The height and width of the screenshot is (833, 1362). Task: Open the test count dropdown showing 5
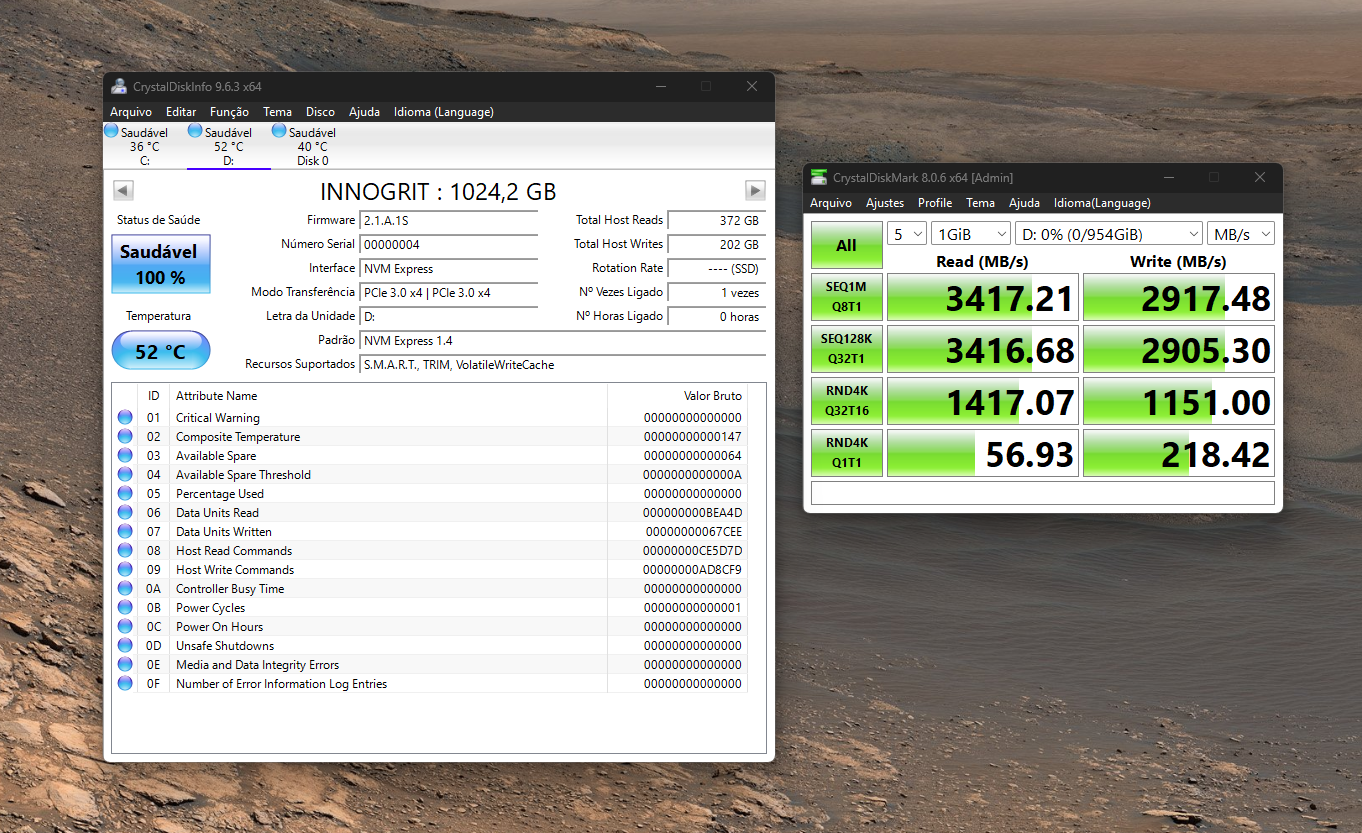907,233
